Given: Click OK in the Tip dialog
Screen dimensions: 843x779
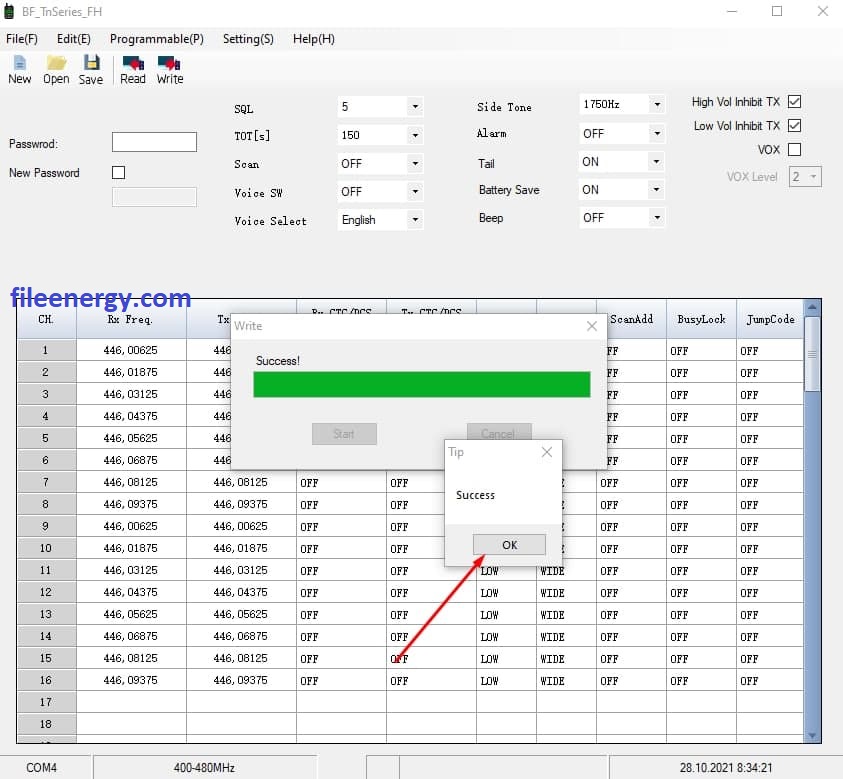Looking at the screenshot, I should pos(509,545).
